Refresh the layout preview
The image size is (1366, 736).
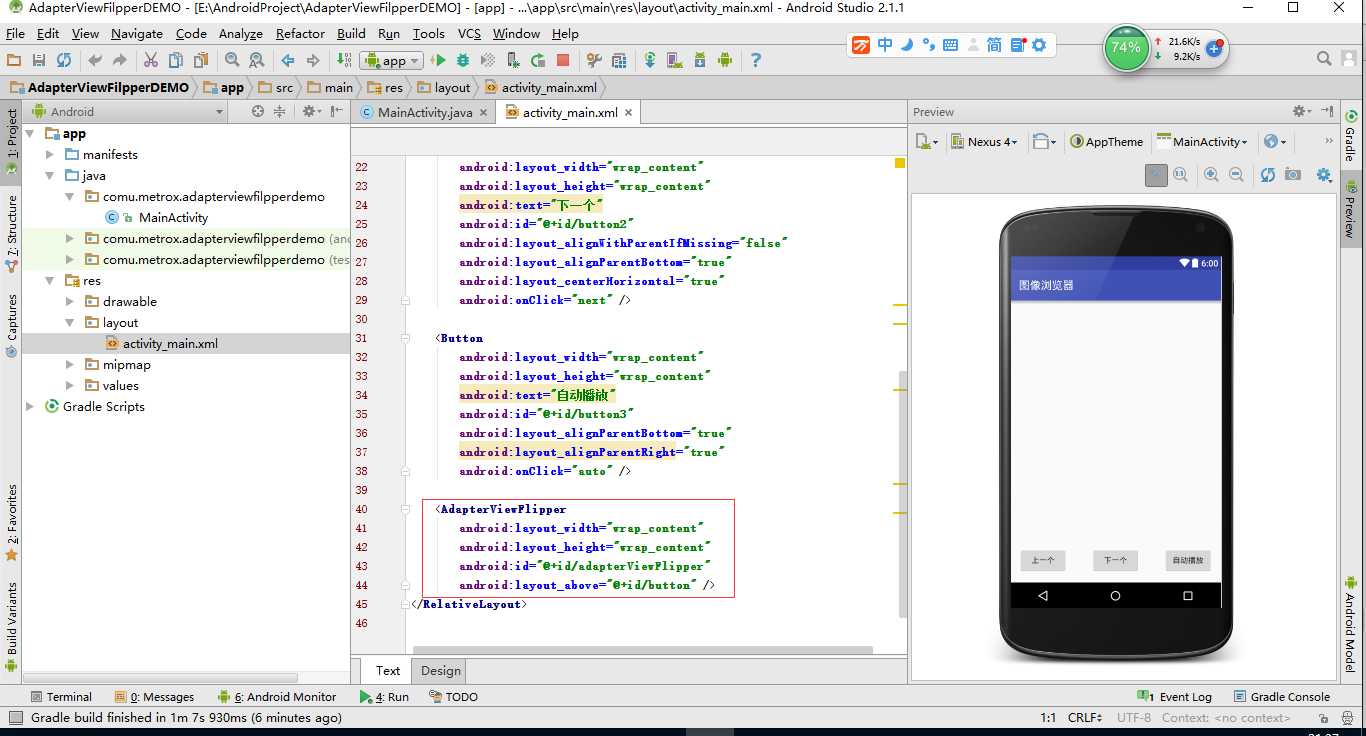tap(1268, 175)
